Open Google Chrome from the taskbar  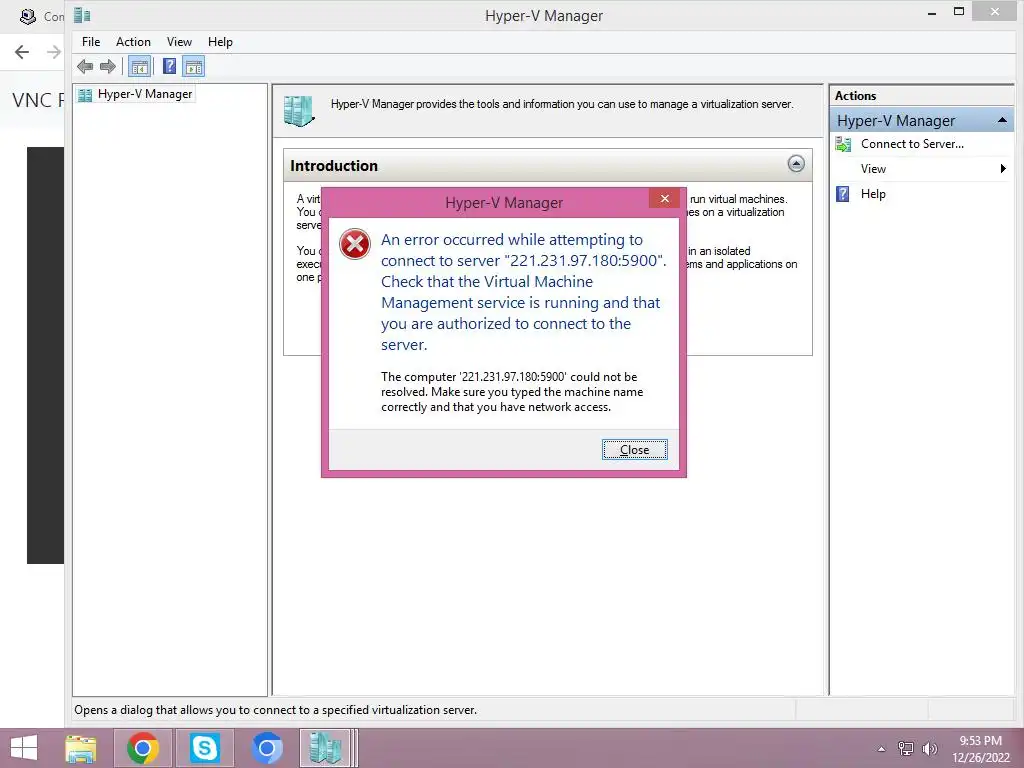[142, 748]
